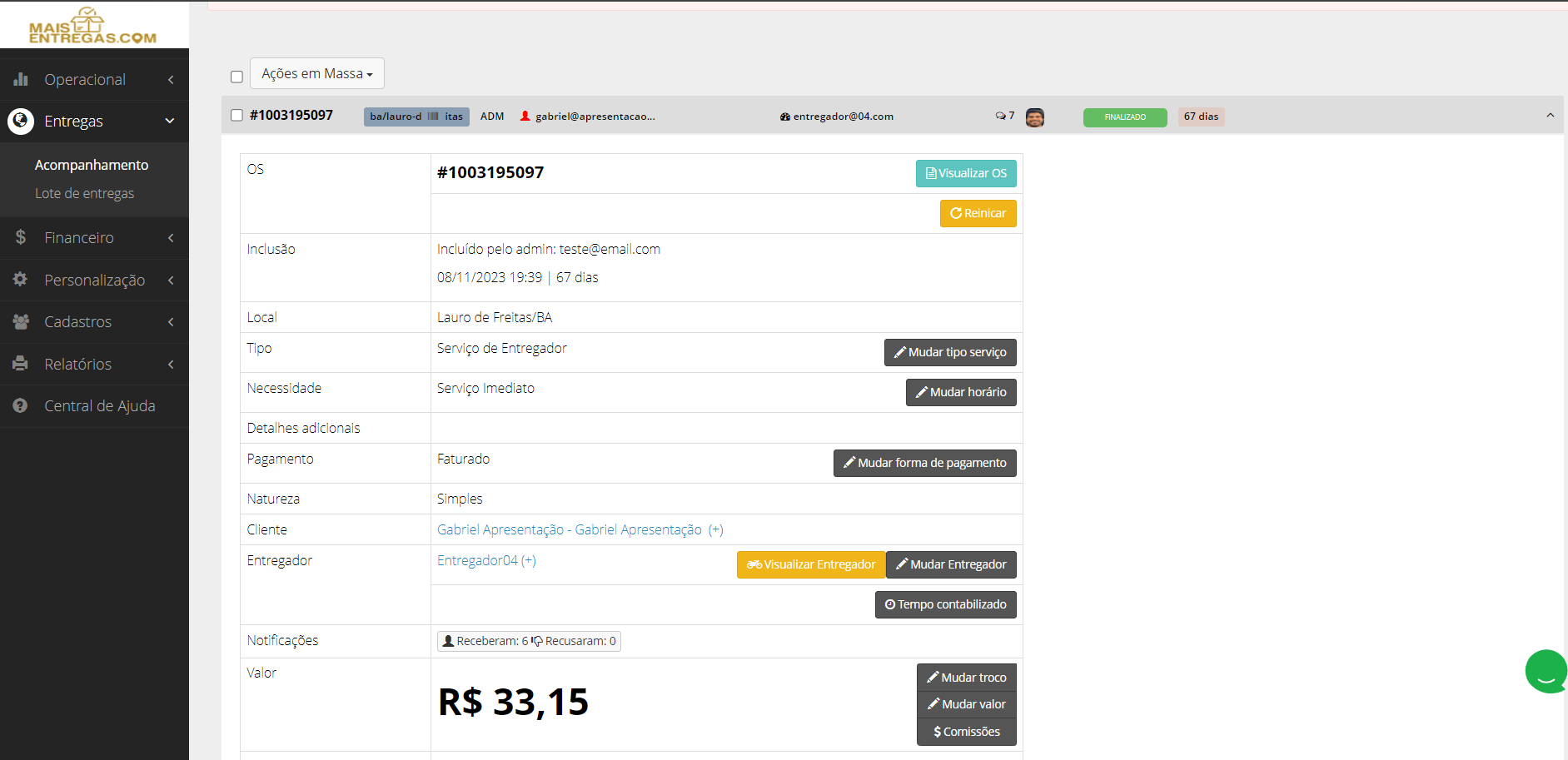Open the Entregador04 (+) link
Image resolution: width=1568 pixels, height=760 pixels.
click(x=486, y=560)
